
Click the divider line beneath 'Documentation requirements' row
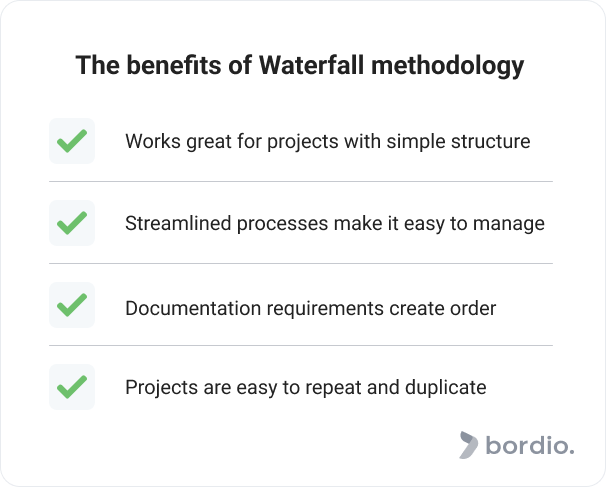coord(301,346)
